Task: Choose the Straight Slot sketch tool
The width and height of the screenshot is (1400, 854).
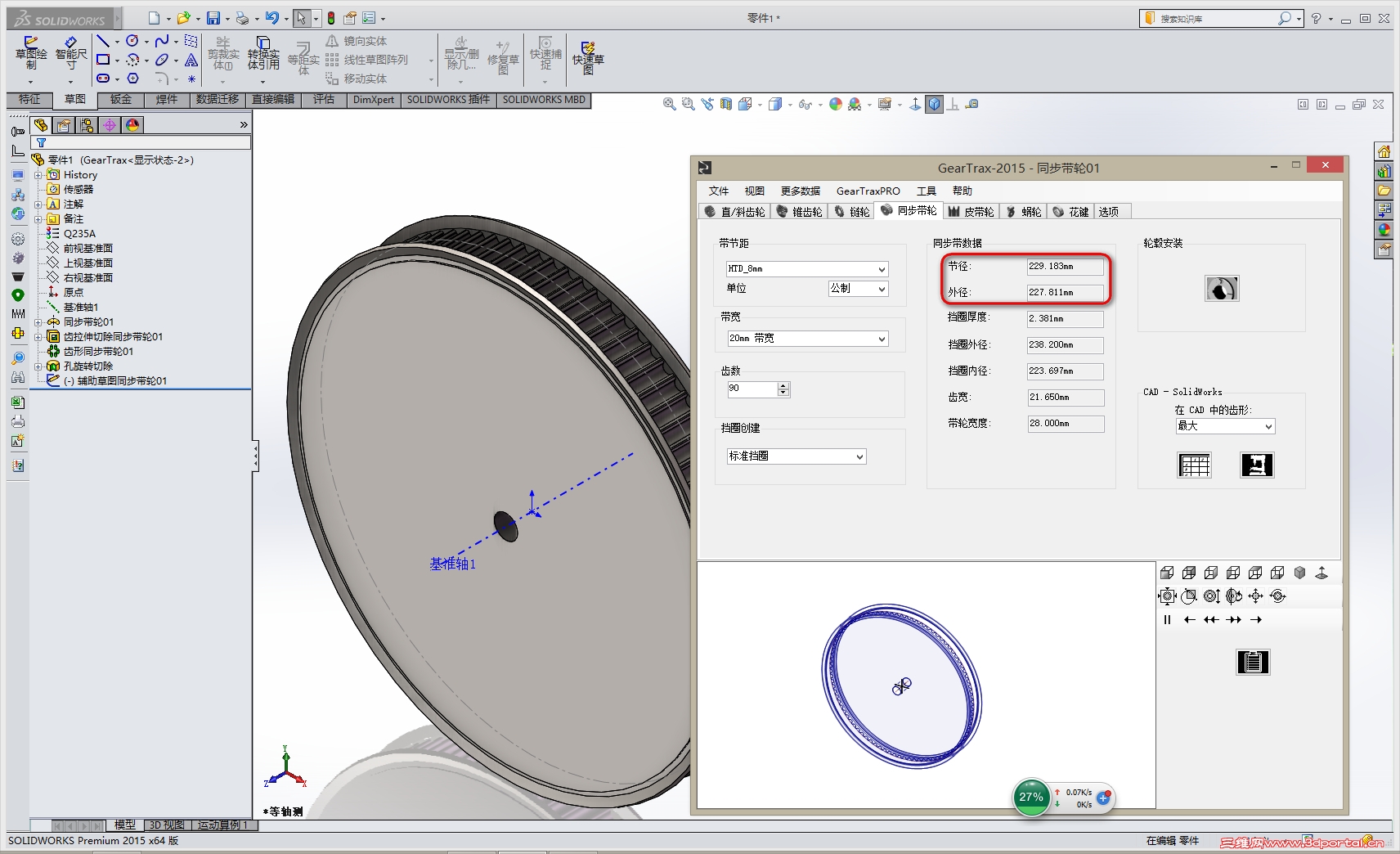Action: pyautogui.click(x=103, y=79)
